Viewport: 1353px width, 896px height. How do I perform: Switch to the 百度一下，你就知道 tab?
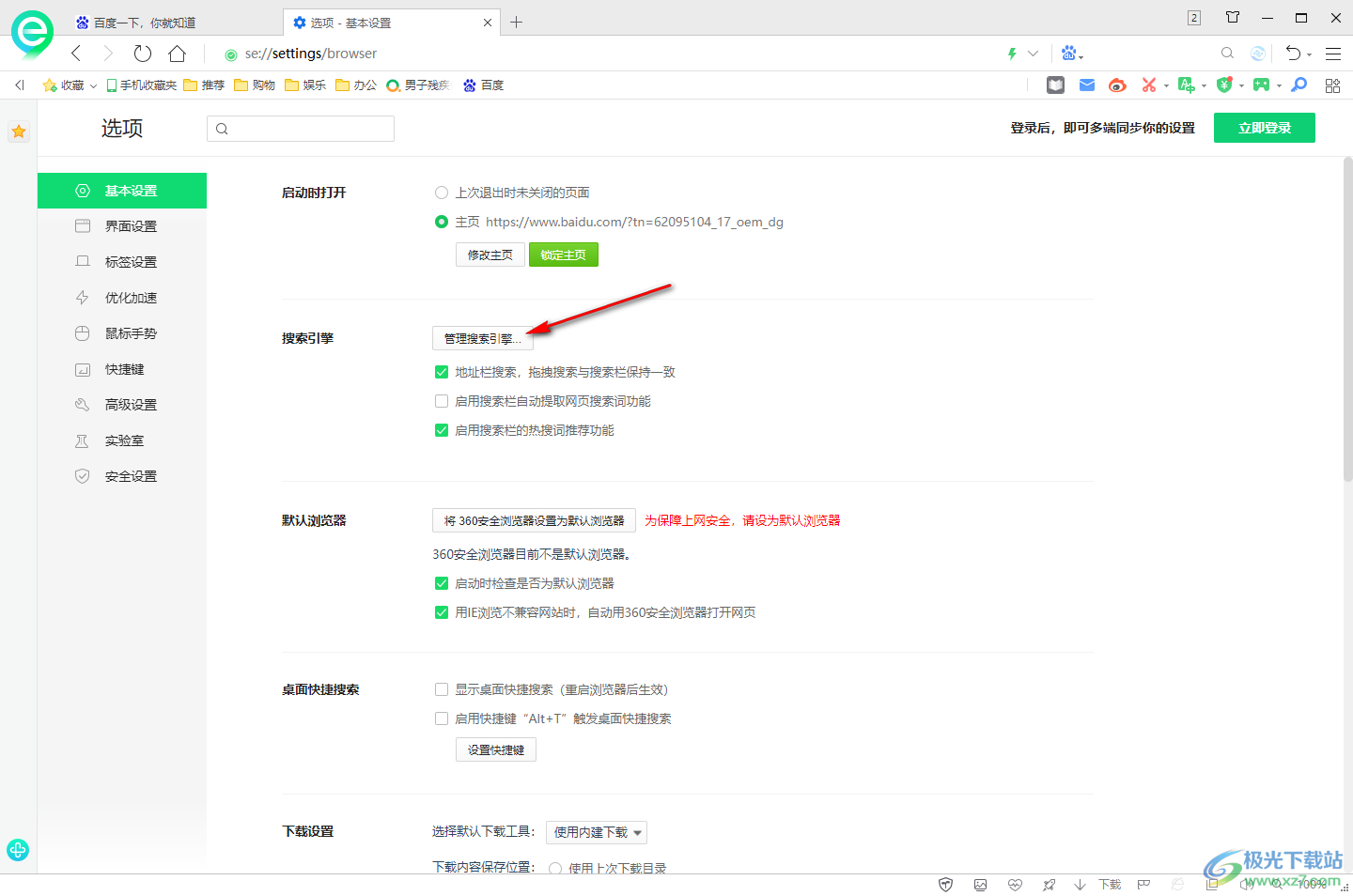click(x=174, y=23)
